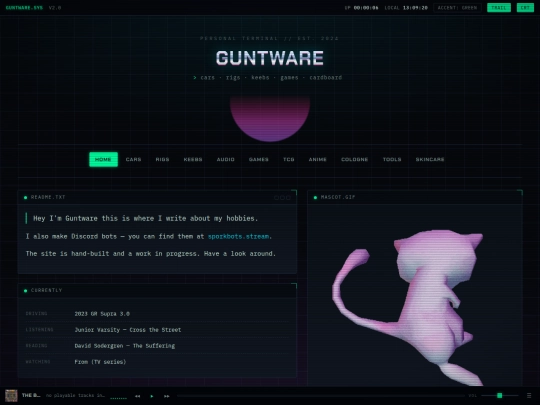
Task: Select '2023 GR Supra 3.0' text
Action: [x=102, y=314]
